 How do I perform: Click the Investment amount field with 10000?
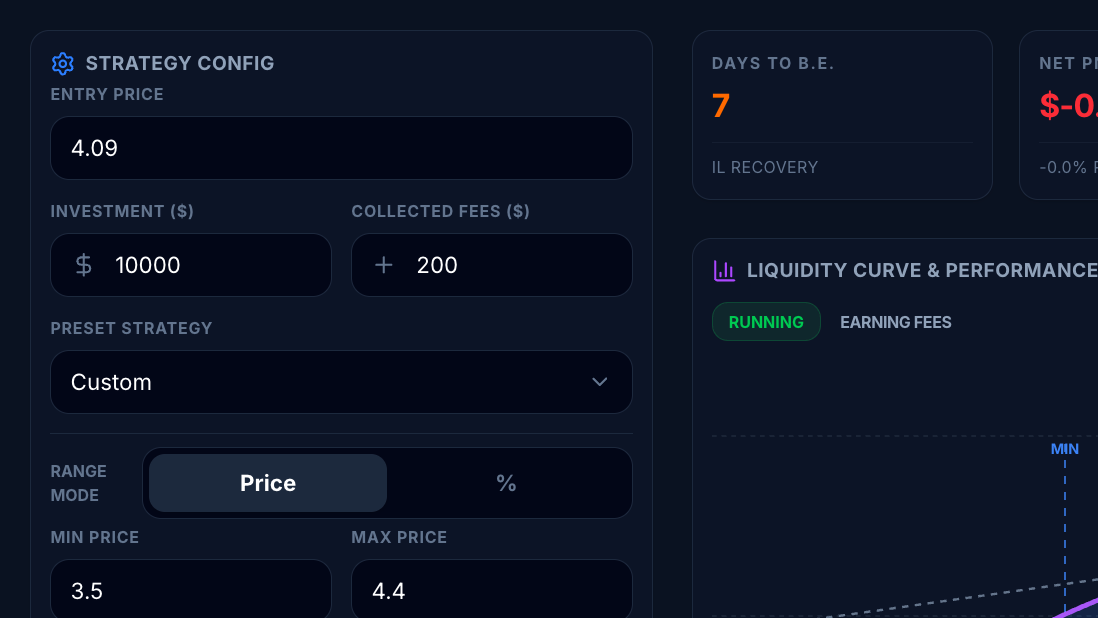(x=210, y=265)
